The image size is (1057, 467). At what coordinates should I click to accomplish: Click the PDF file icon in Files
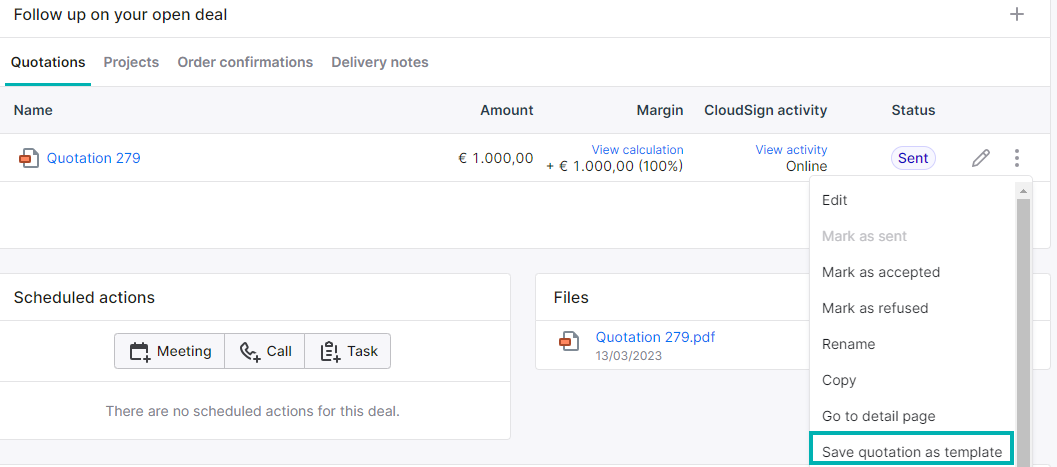click(x=569, y=342)
